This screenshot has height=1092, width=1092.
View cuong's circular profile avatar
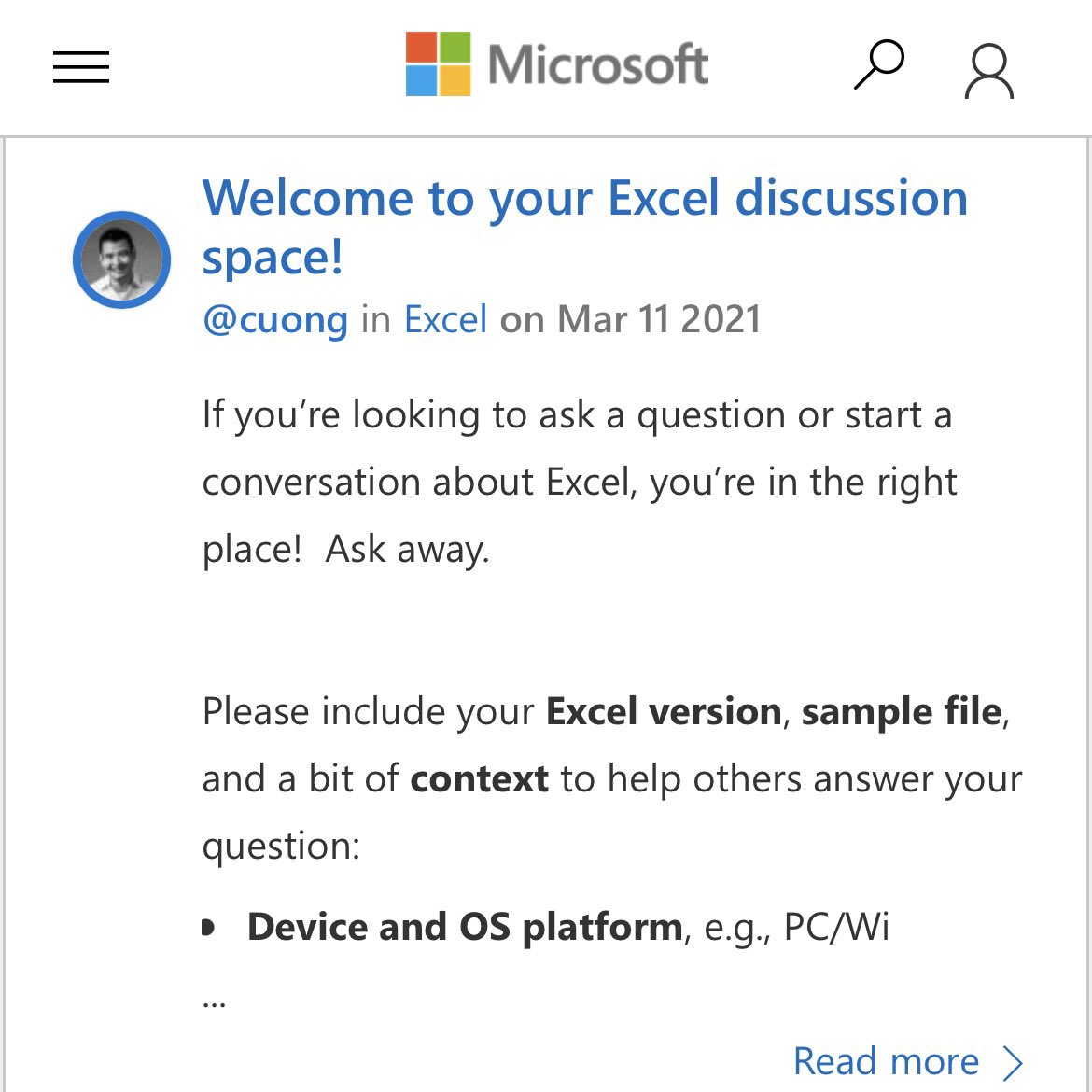(122, 259)
